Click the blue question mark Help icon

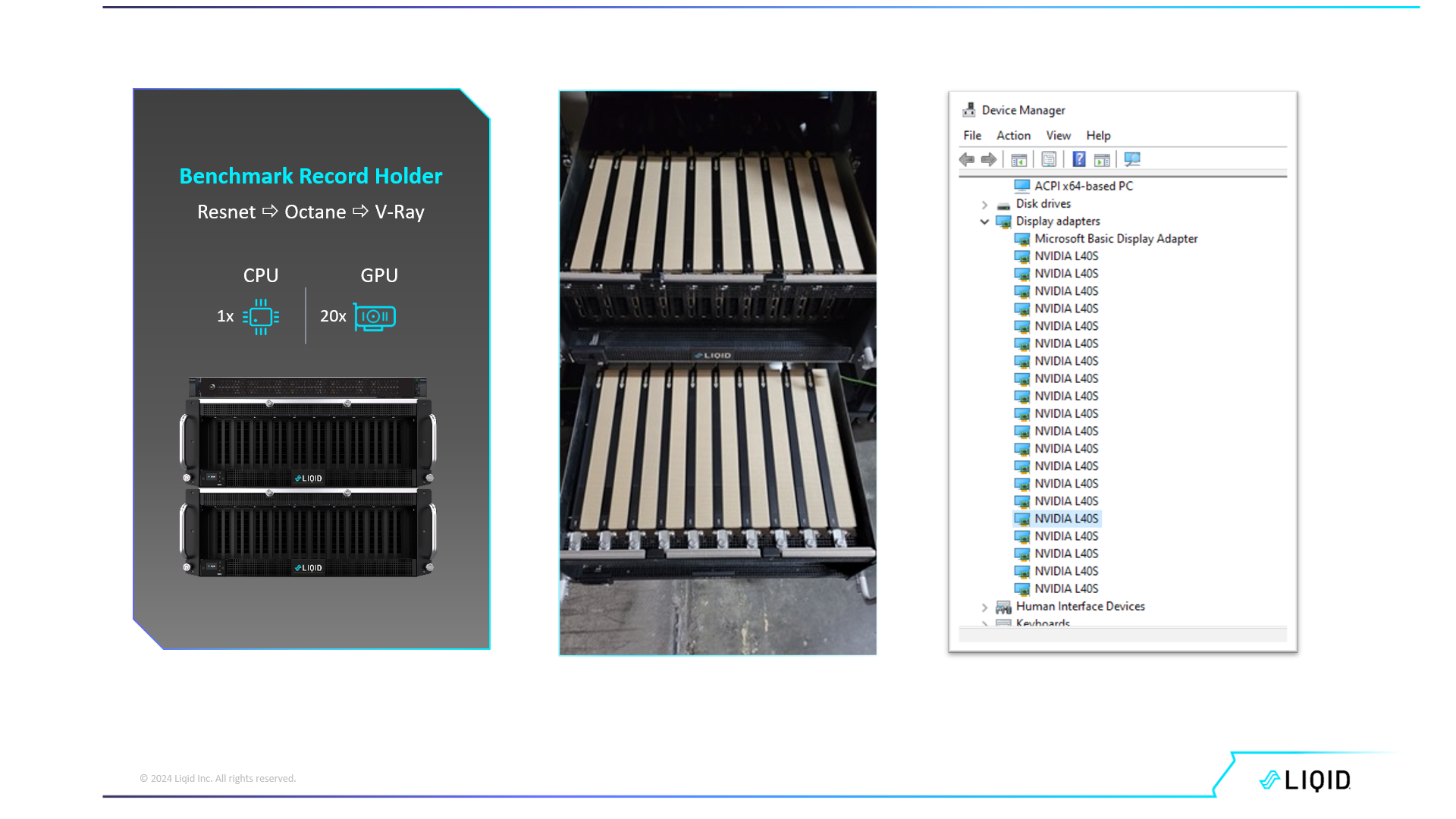tap(1079, 159)
